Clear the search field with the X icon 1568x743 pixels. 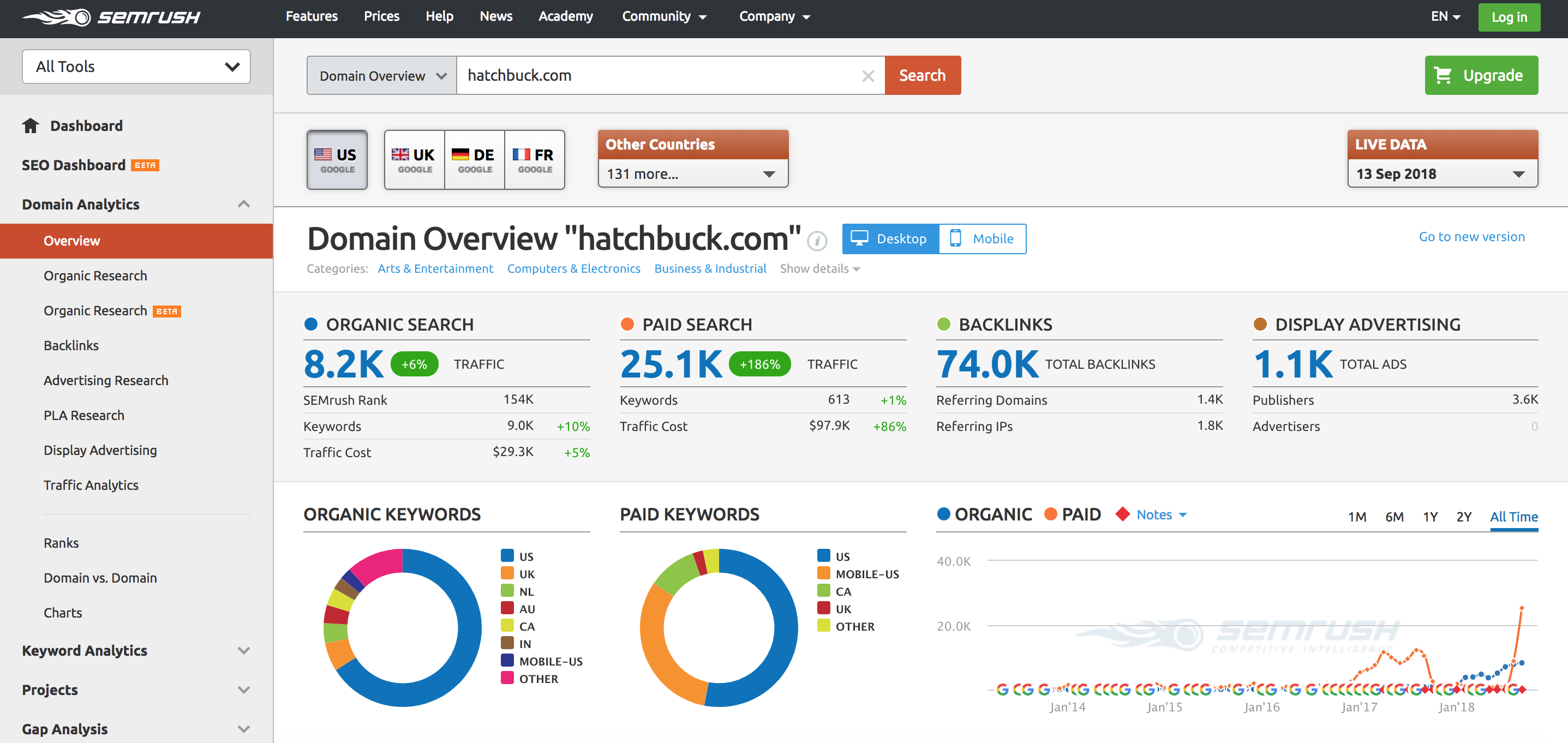pyautogui.click(x=868, y=76)
